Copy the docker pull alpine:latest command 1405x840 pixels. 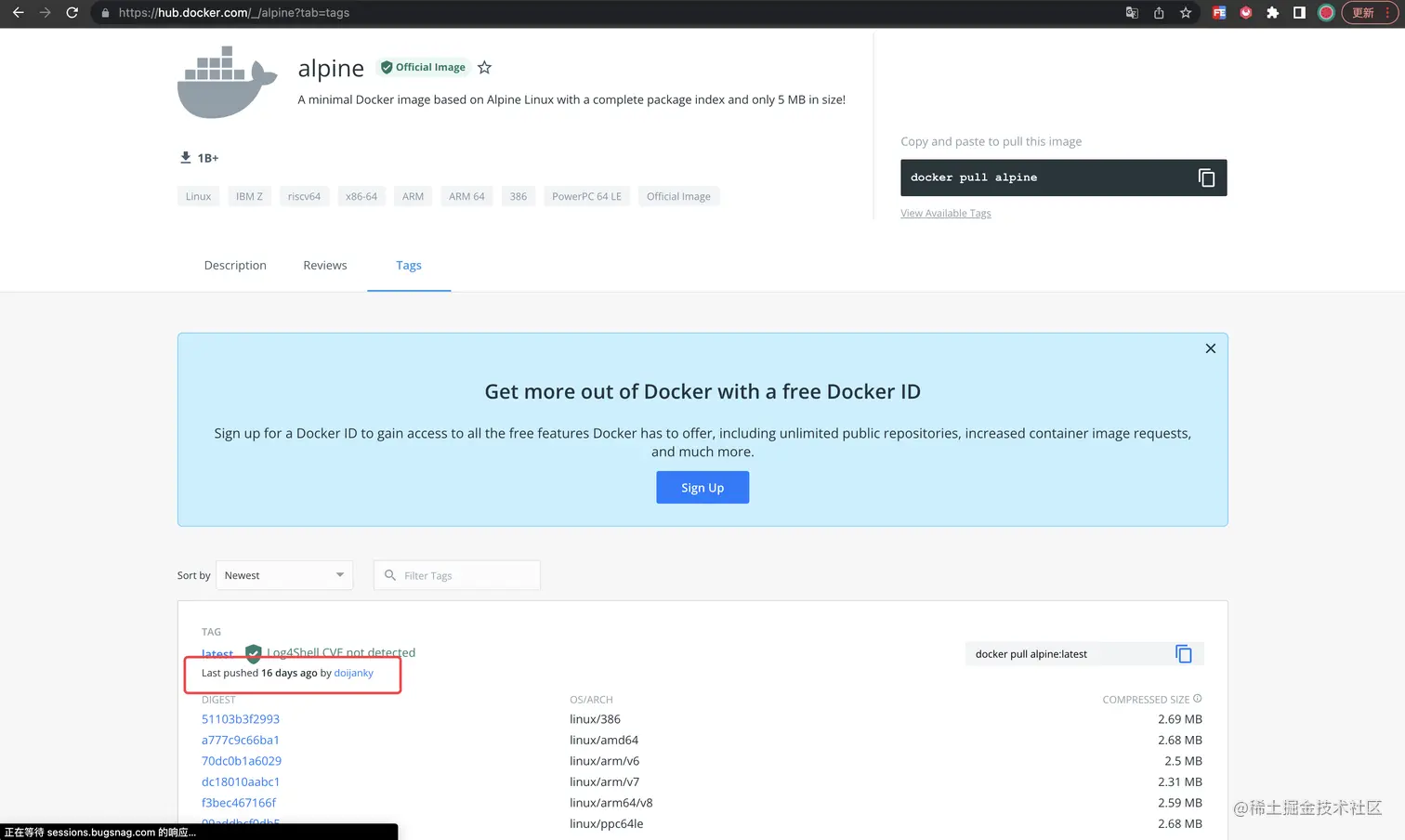(1184, 654)
